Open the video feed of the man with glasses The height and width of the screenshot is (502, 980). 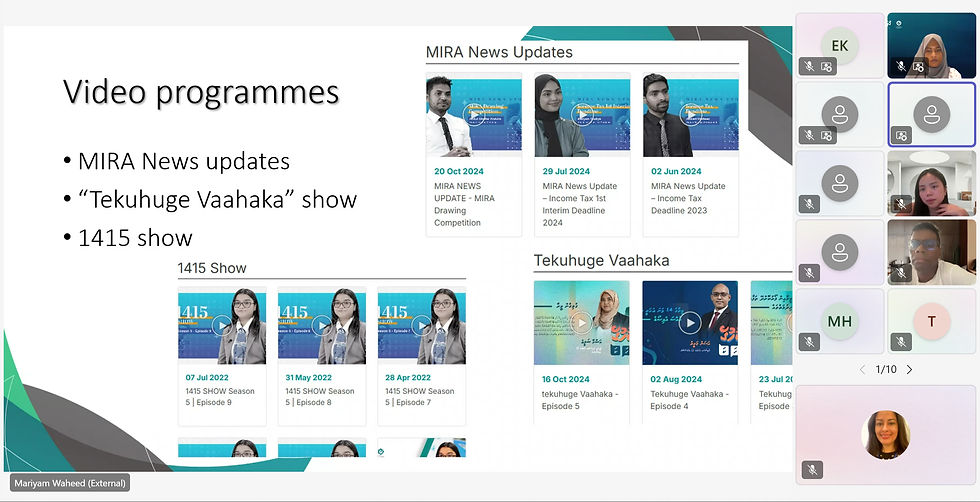[x=932, y=252]
